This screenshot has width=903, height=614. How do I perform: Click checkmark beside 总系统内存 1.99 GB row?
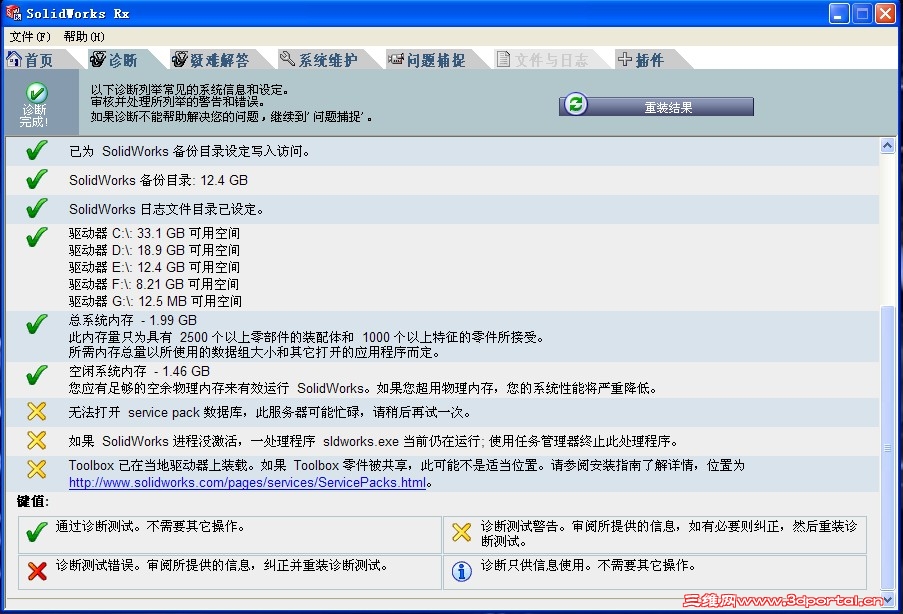(37, 324)
